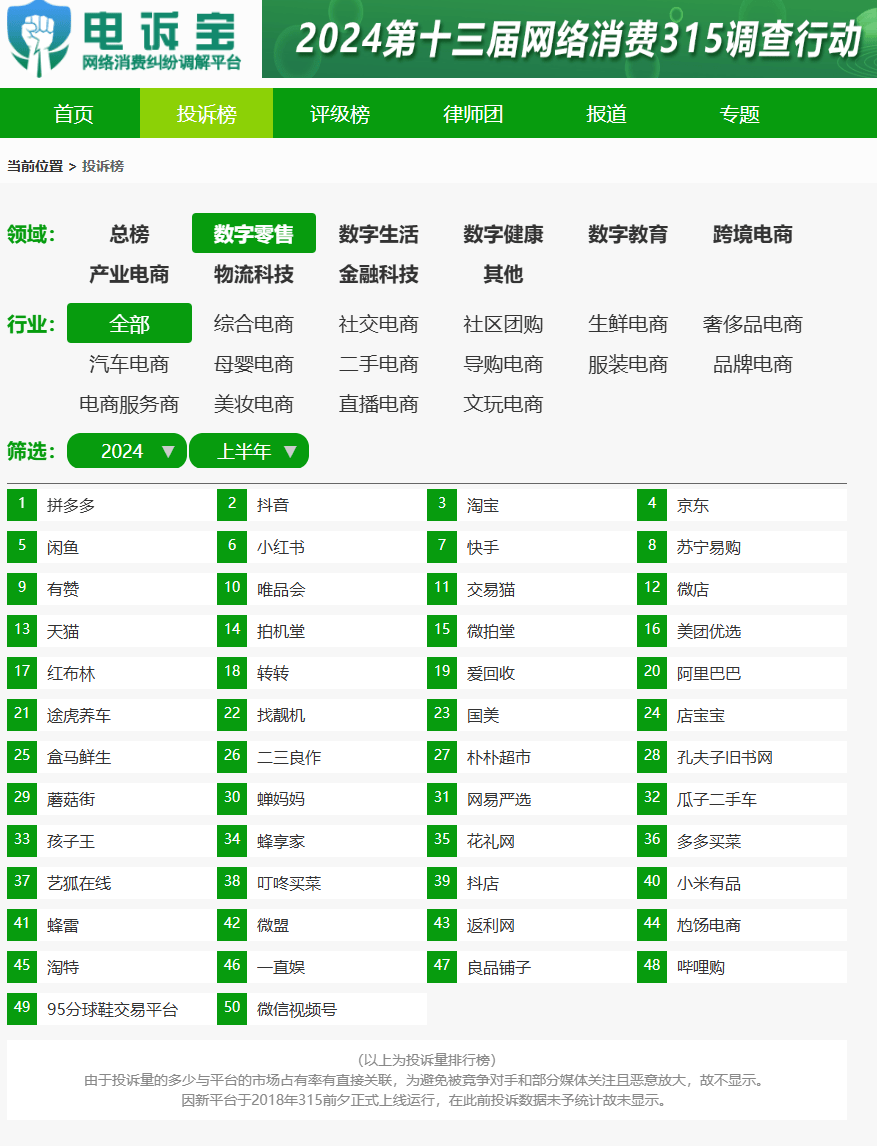Filter by 服装电商 industry
The image size is (877, 1146).
[628, 363]
